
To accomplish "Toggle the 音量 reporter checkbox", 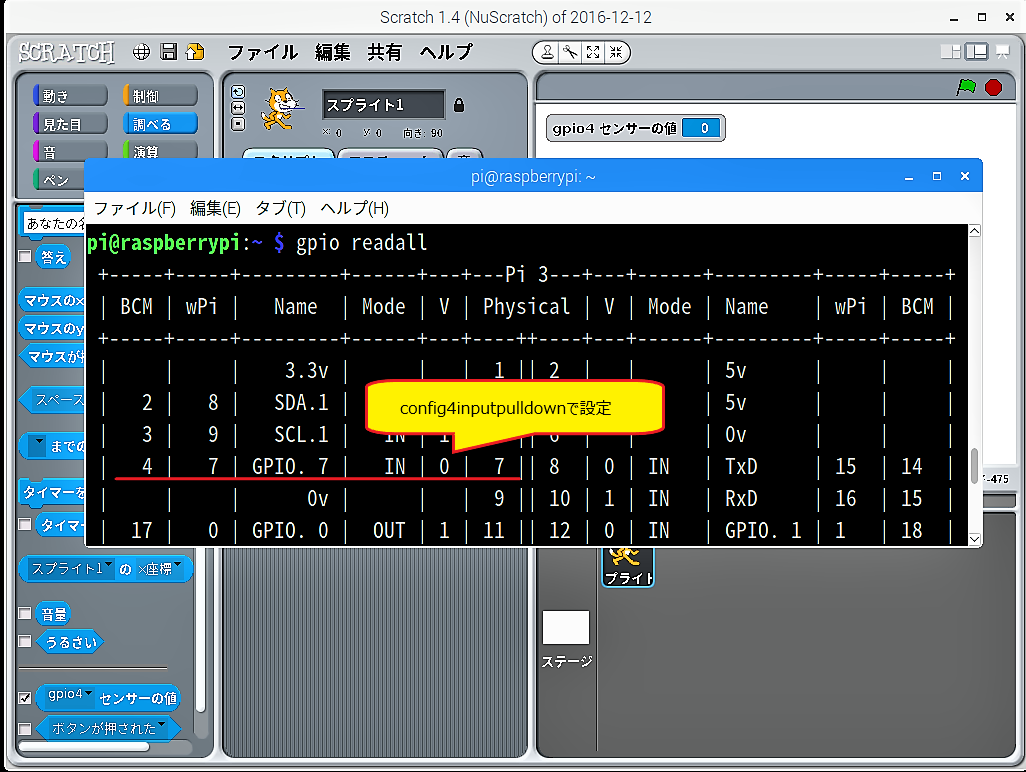I will click(x=25, y=613).
